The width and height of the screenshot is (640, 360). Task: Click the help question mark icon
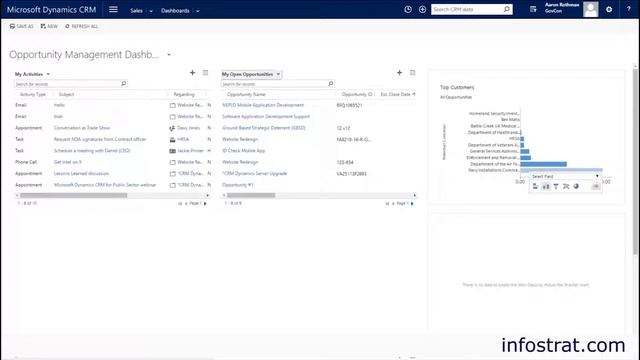[x=629, y=9]
